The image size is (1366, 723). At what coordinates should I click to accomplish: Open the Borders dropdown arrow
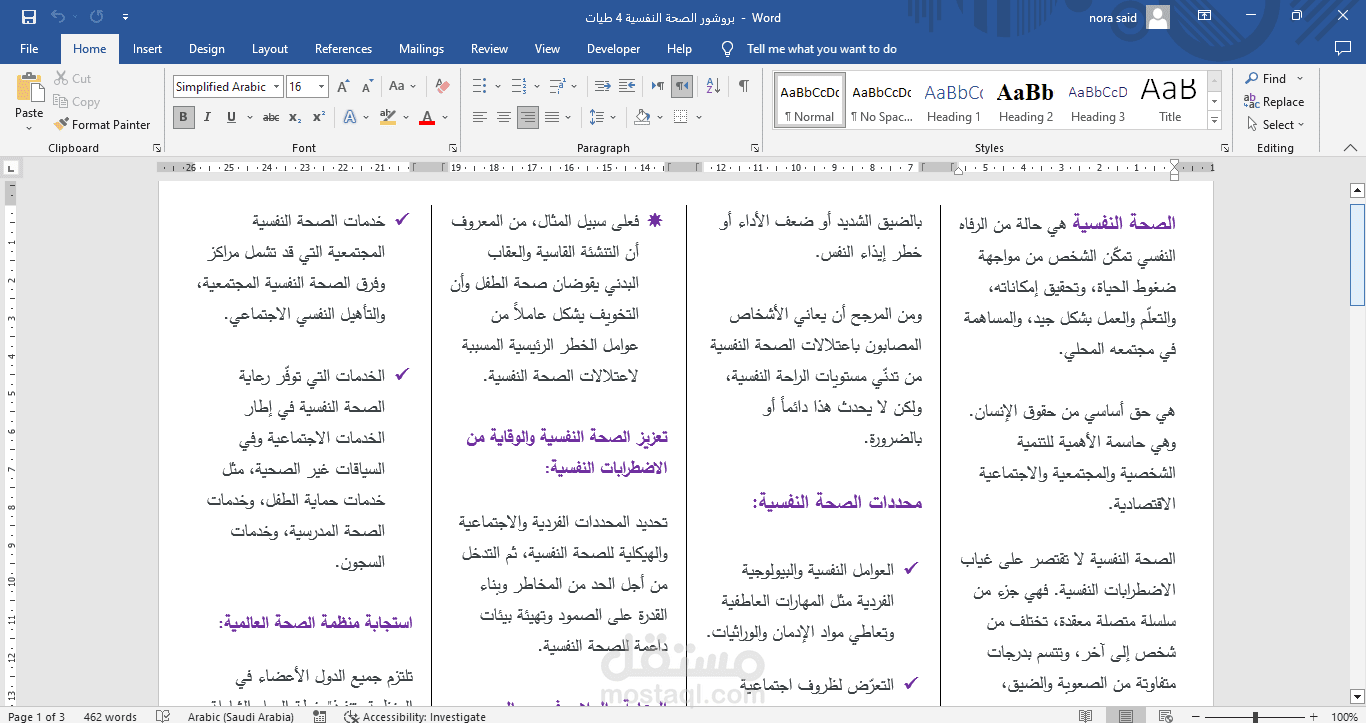coord(697,117)
